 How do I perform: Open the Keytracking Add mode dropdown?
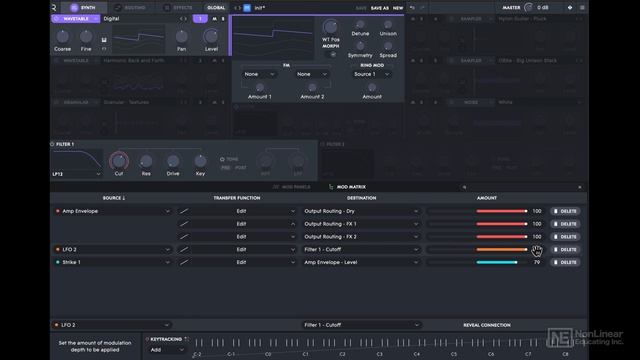pos(167,350)
